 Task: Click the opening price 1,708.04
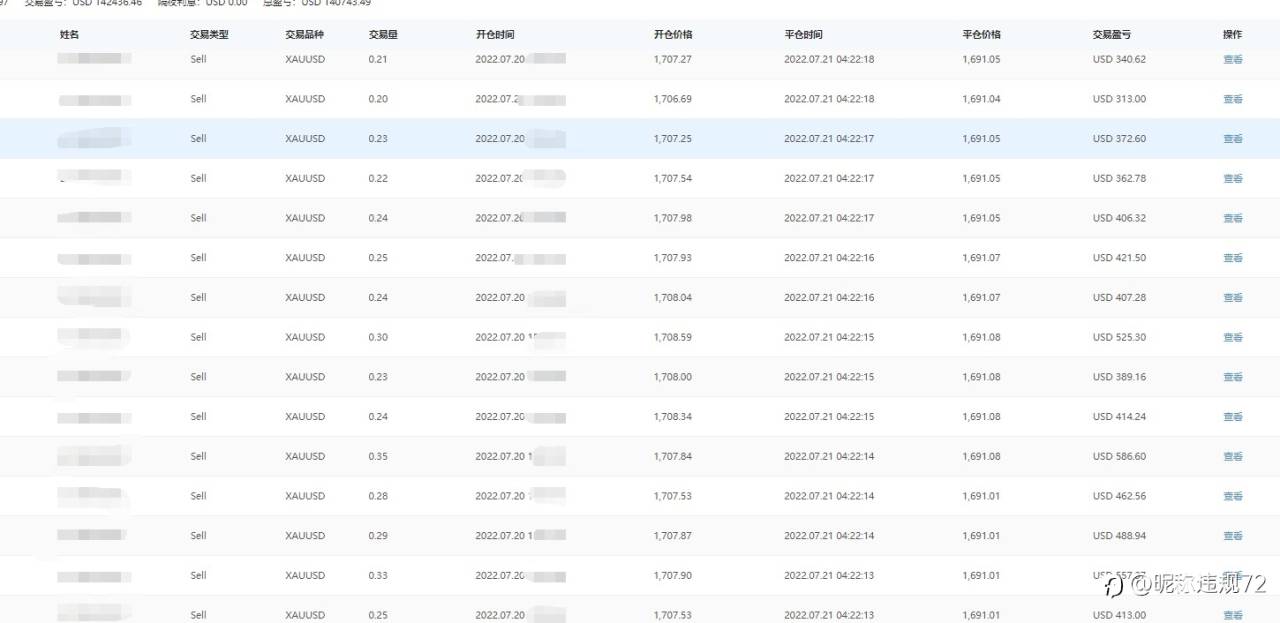672,297
